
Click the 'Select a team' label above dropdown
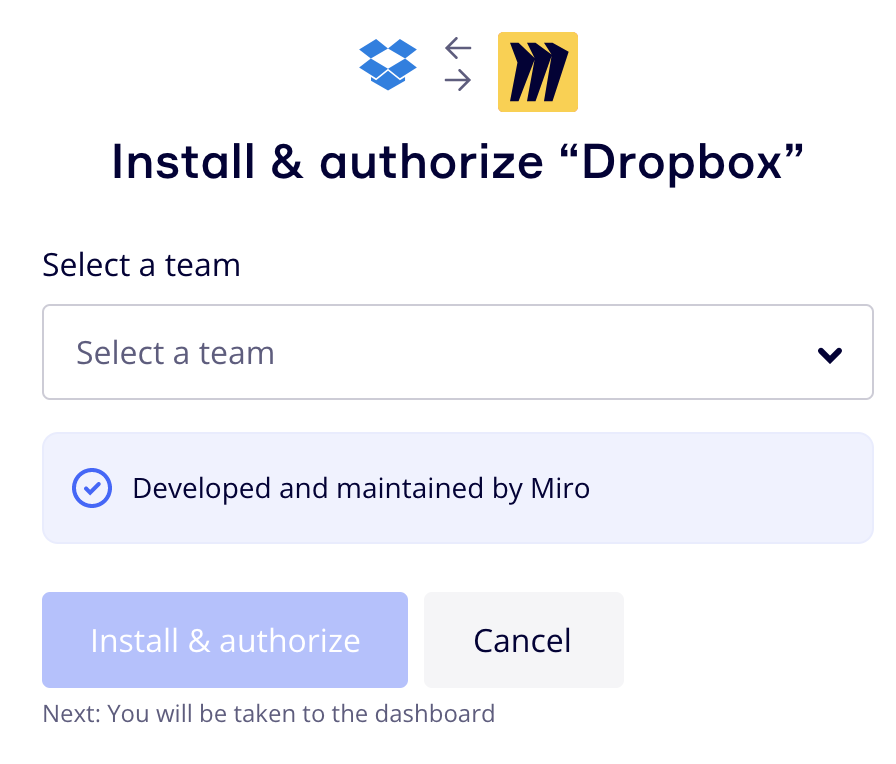pos(141,265)
